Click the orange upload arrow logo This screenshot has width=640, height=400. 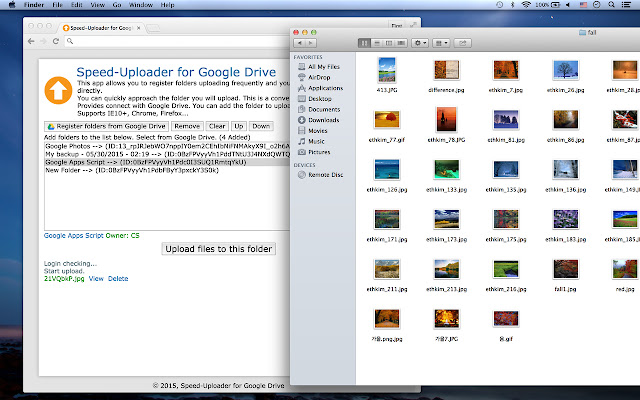coord(57,92)
